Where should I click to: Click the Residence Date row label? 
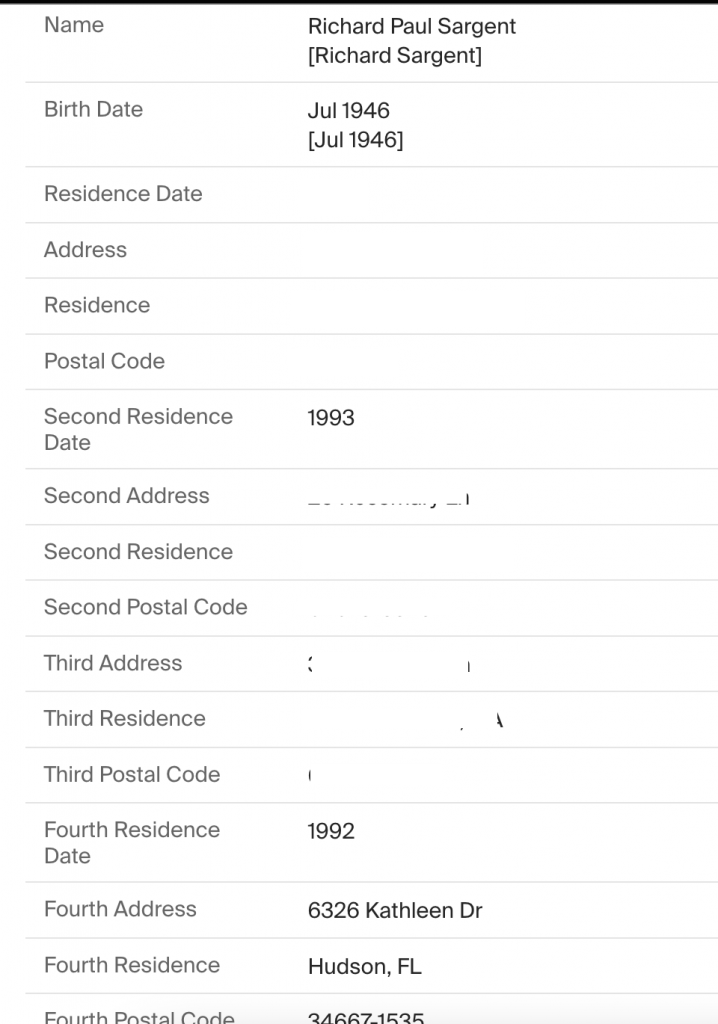[123, 194]
